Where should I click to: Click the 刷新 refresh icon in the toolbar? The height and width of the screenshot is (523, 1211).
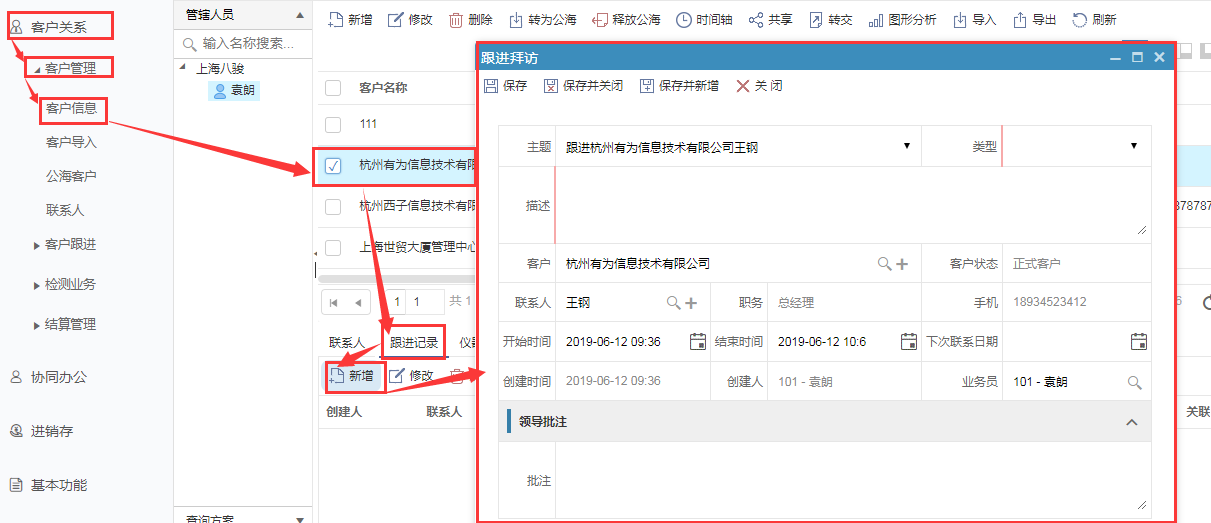pos(1080,20)
